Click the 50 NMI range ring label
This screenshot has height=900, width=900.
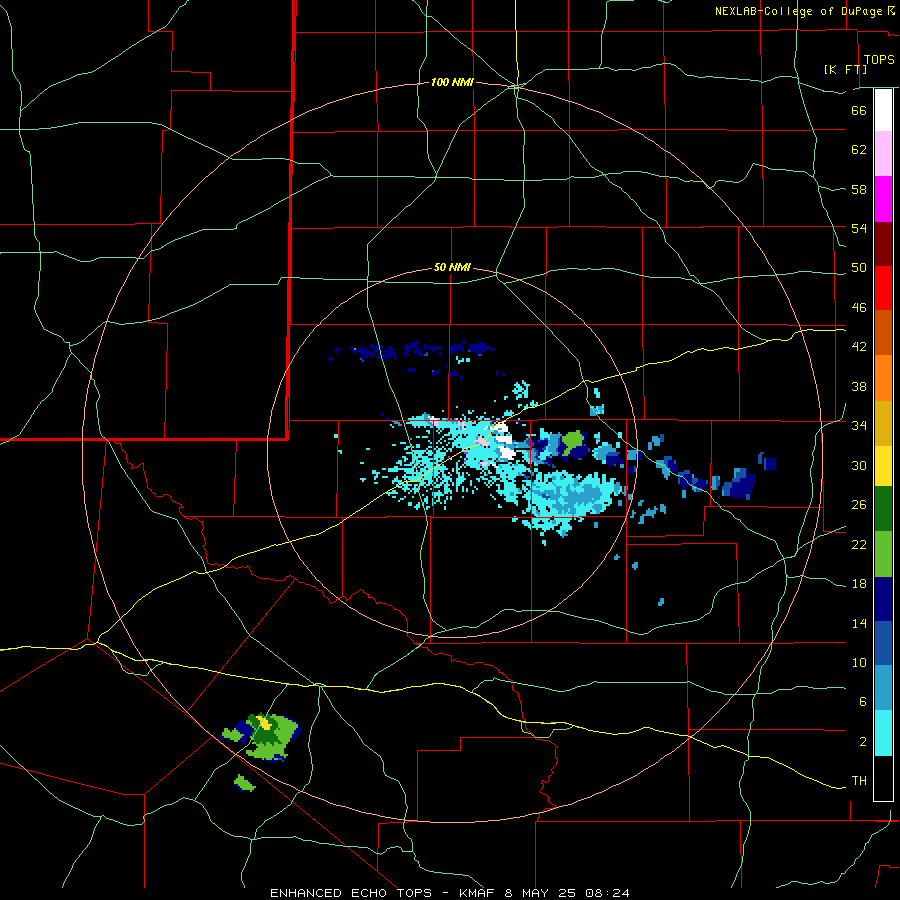(x=452, y=267)
